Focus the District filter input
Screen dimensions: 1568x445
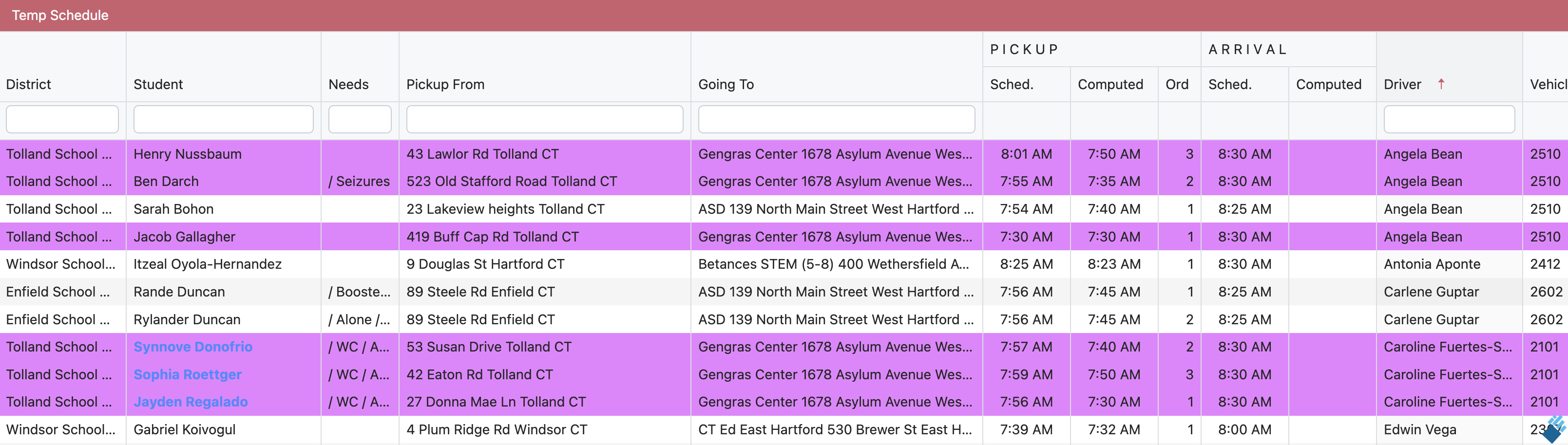point(62,119)
